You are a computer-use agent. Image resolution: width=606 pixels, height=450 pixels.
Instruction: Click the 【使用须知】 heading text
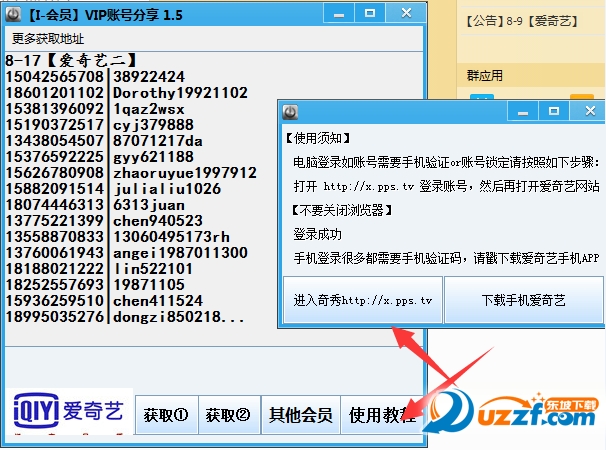[318, 138]
